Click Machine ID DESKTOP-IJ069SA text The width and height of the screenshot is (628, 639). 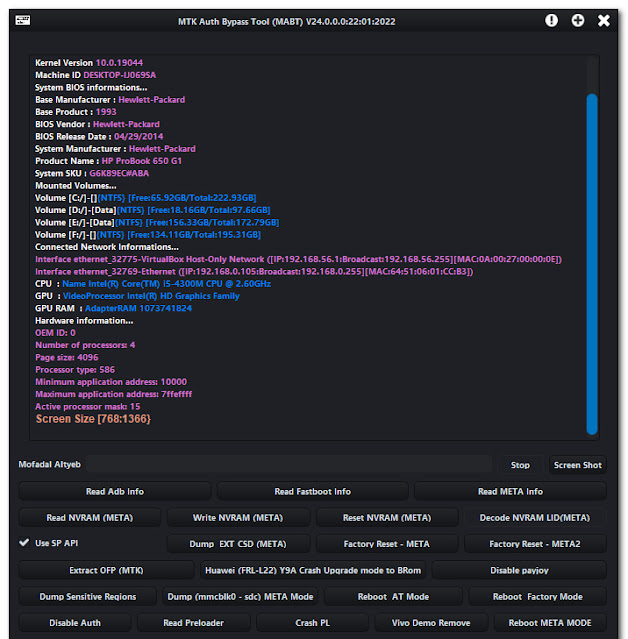[95, 75]
